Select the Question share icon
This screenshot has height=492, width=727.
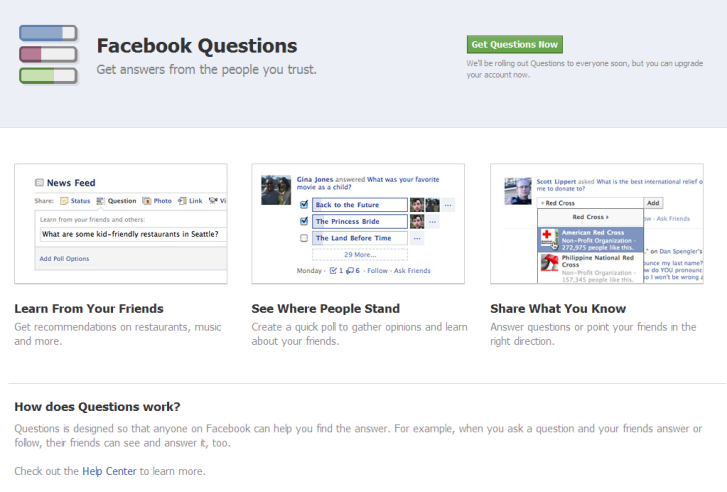tap(101, 201)
